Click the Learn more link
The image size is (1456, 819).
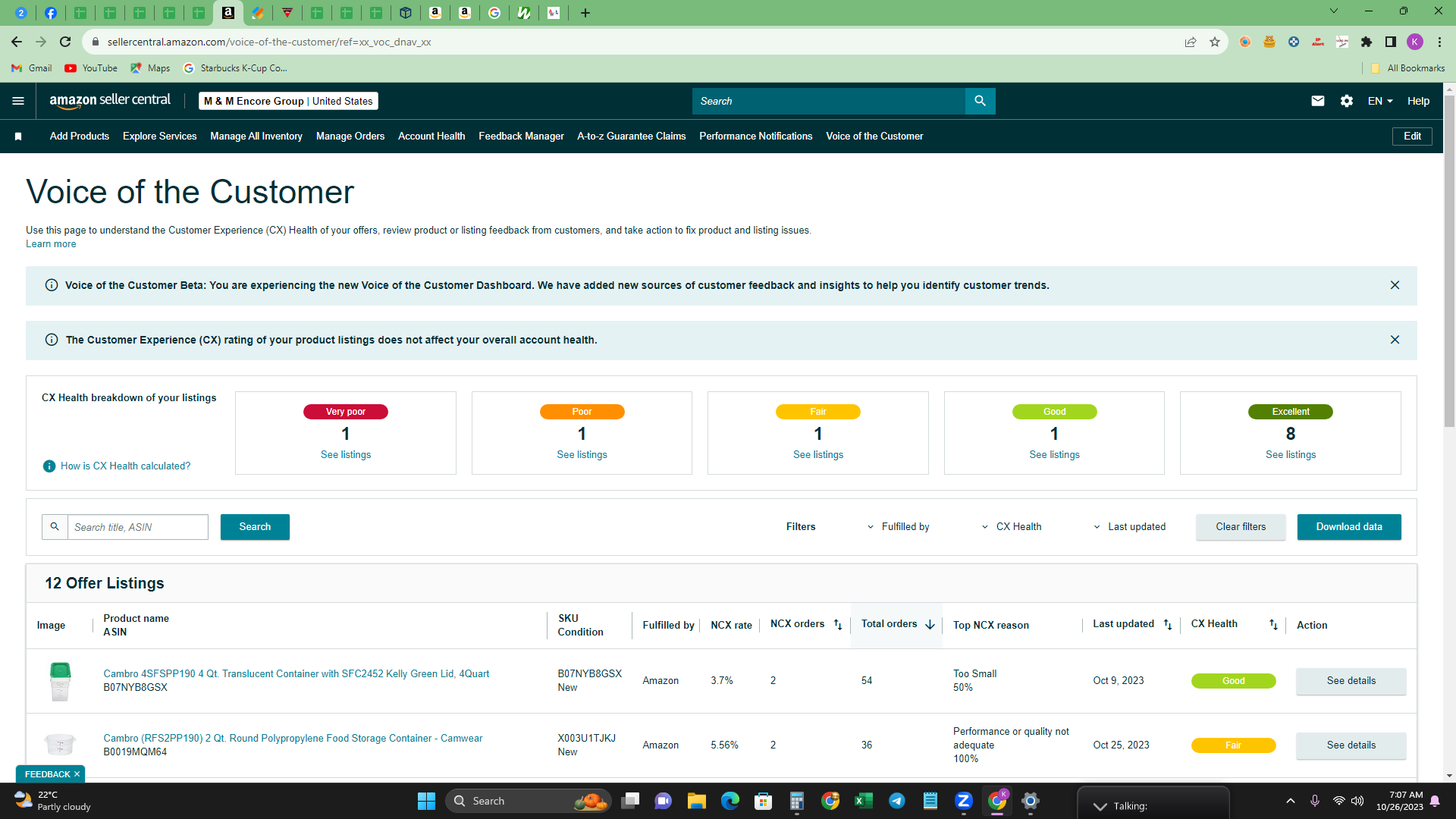51,244
